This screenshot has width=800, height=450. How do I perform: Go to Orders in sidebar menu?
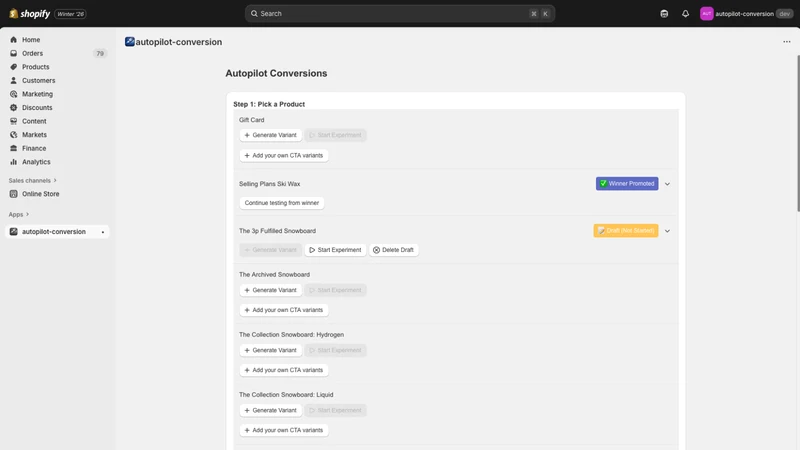point(32,53)
